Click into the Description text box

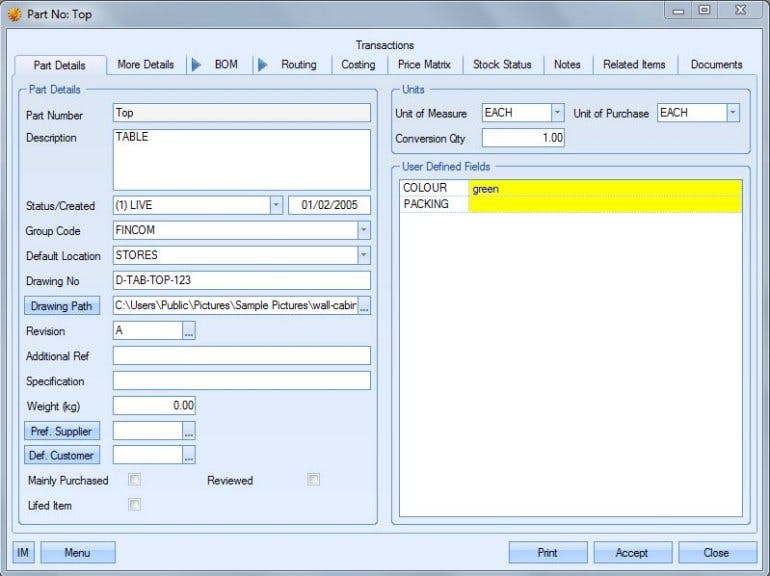(242, 160)
